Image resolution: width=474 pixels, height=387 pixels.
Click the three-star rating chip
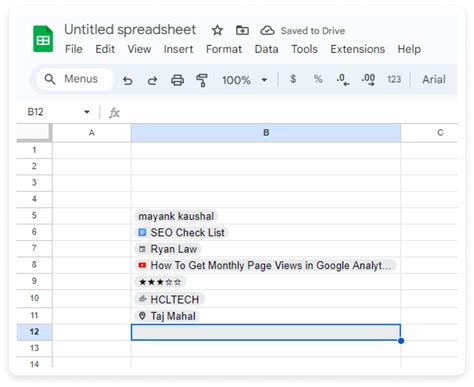(x=160, y=282)
